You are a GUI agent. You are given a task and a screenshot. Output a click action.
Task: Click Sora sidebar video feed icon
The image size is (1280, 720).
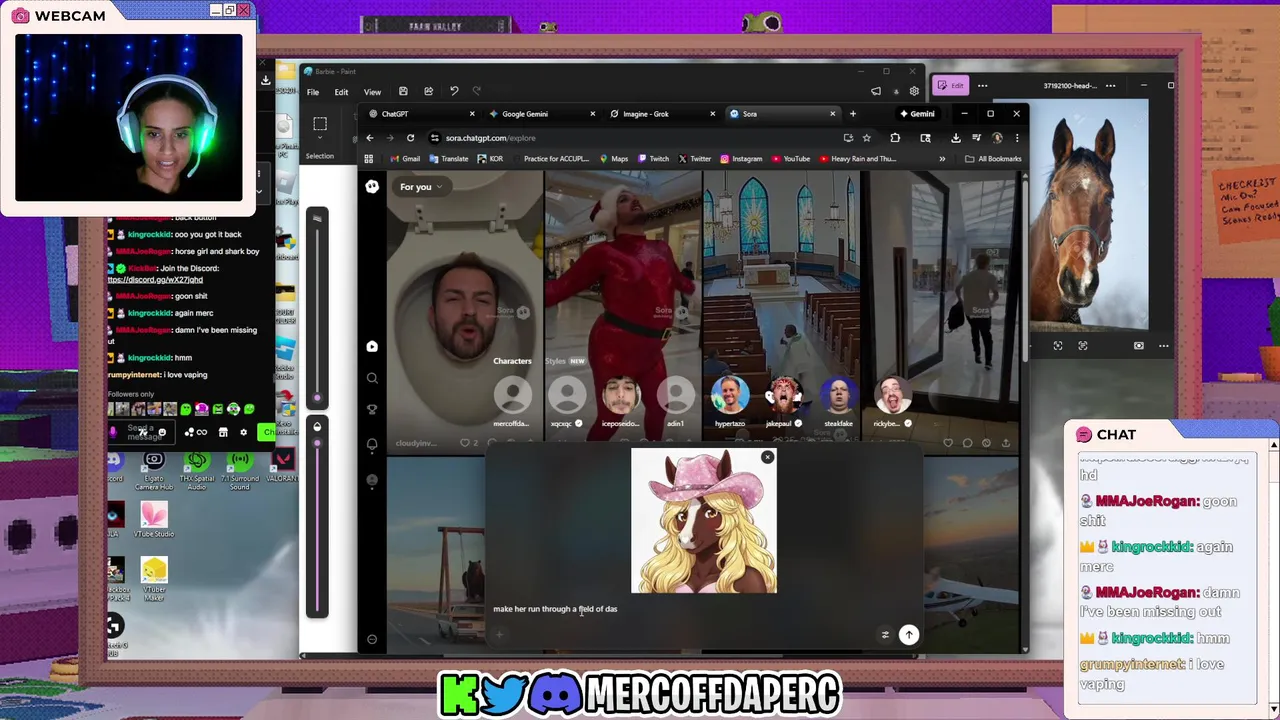372,346
